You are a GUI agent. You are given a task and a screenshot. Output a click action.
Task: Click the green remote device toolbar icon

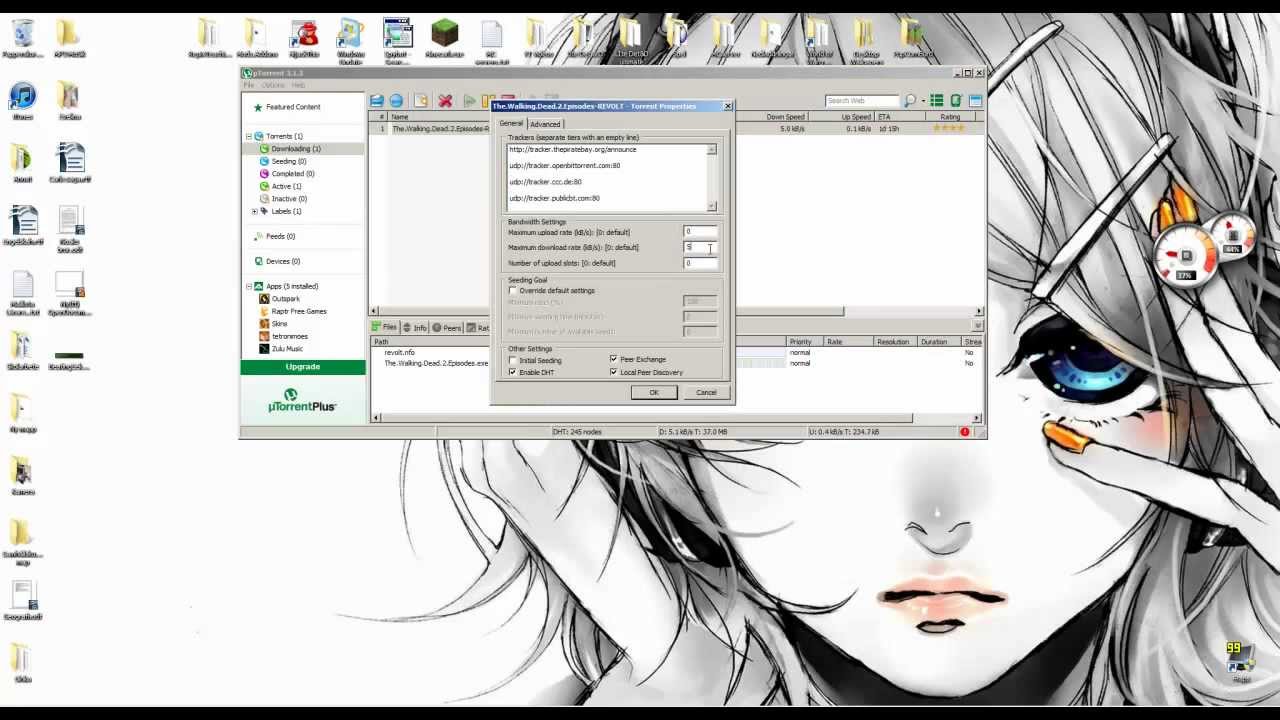point(956,101)
